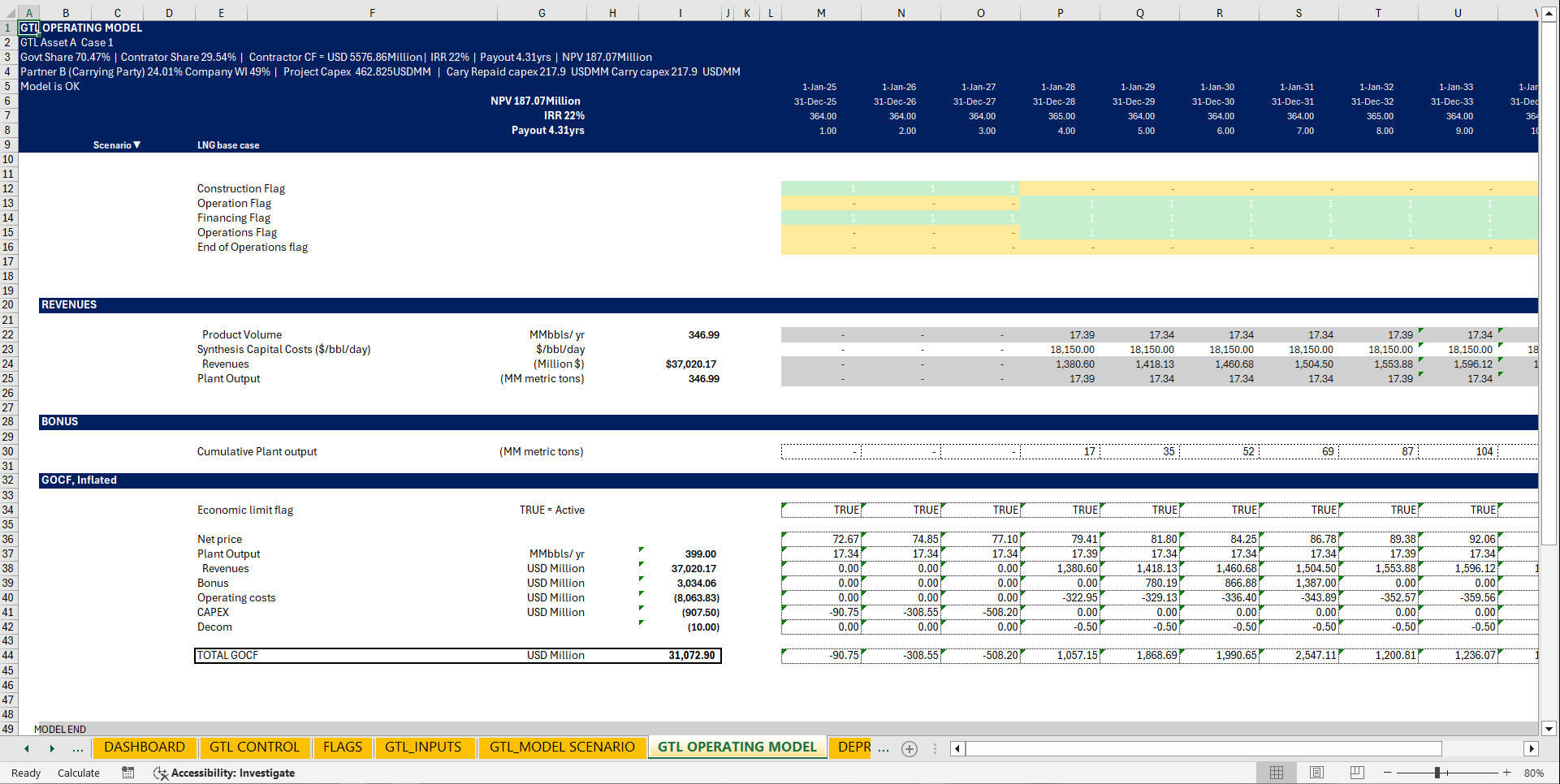Open the GTL CONTROL sheet tab

(x=254, y=747)
